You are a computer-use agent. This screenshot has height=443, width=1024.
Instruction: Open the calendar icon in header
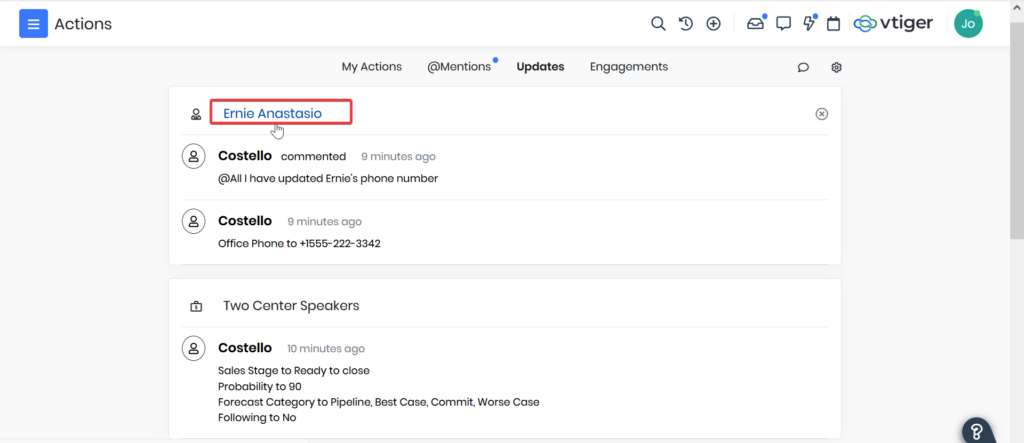coord(833,23)
